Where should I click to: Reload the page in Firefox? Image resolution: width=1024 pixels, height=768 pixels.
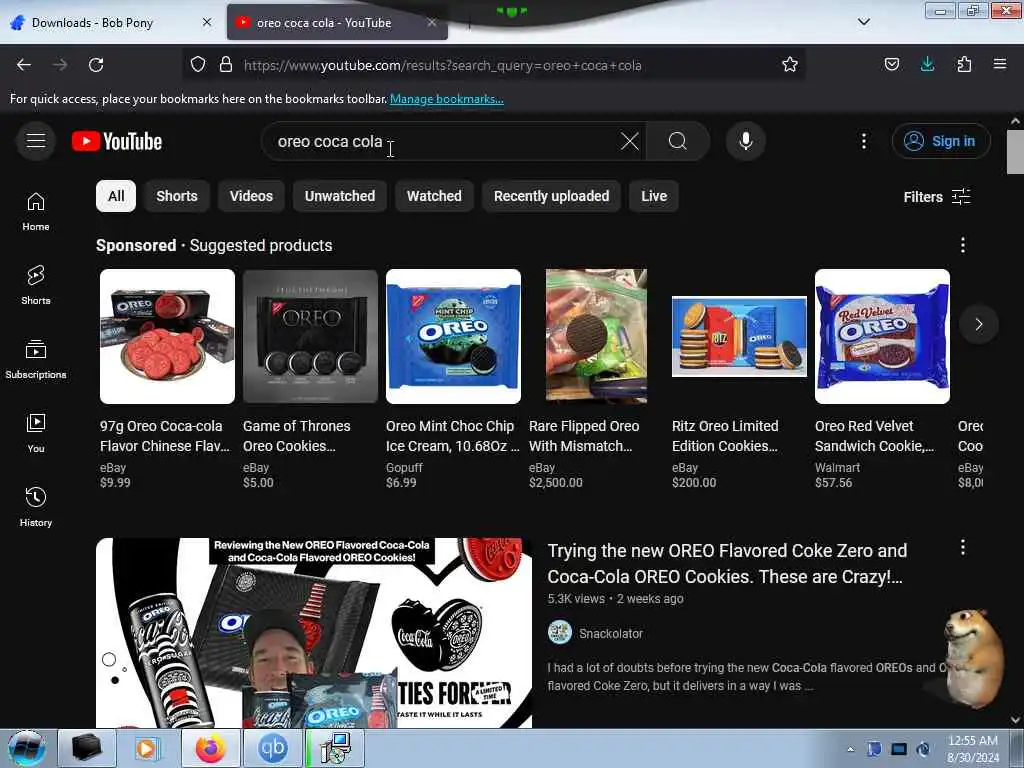coord(96,65)
